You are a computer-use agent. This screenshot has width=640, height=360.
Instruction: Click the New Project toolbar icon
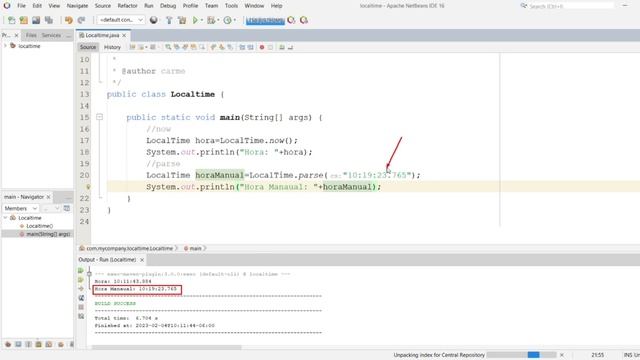coord(24,20)
